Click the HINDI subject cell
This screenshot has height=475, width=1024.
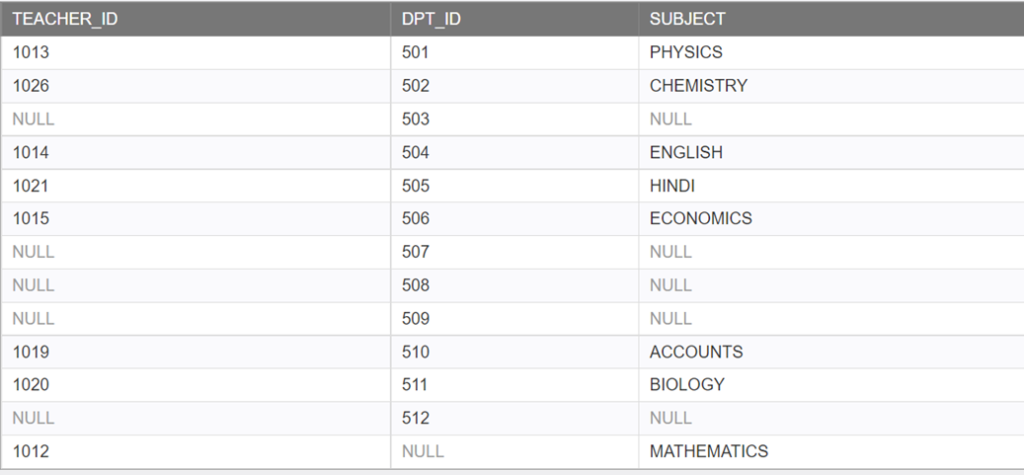(x=831, y=186)
